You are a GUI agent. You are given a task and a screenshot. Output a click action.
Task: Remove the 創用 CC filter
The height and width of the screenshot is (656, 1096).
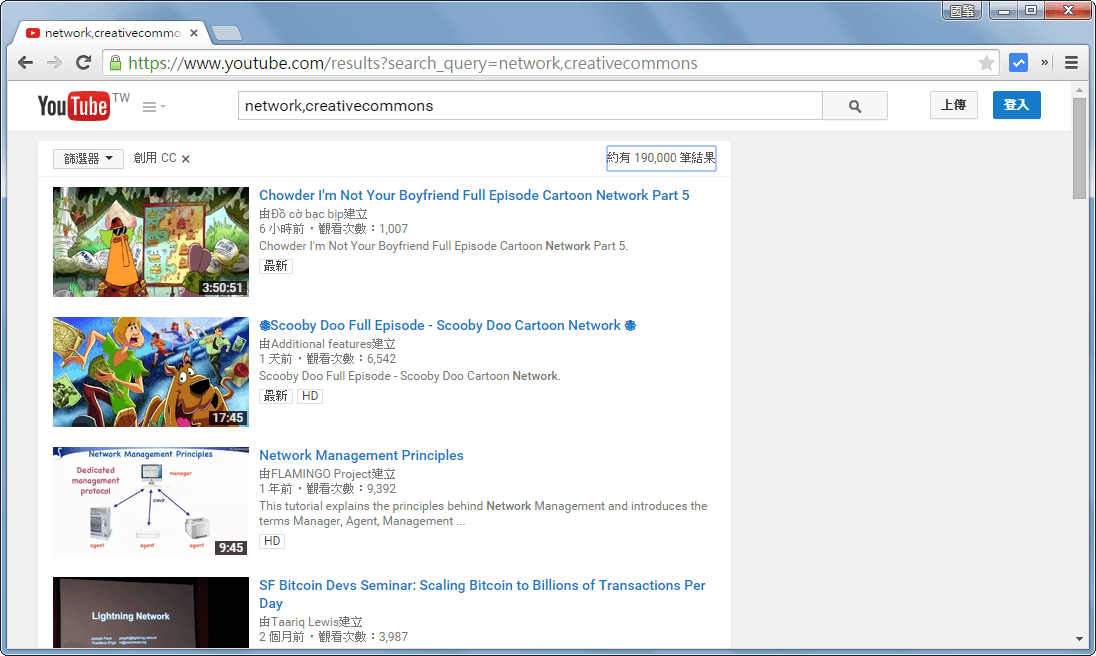tap(185, 157)
